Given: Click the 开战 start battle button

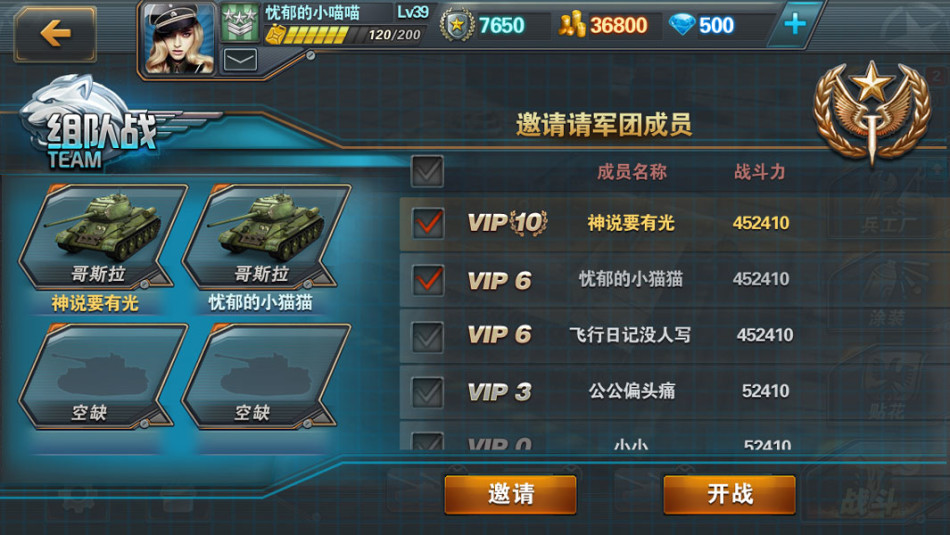Looking at the screenshot, I should click(x=729, y=494).
